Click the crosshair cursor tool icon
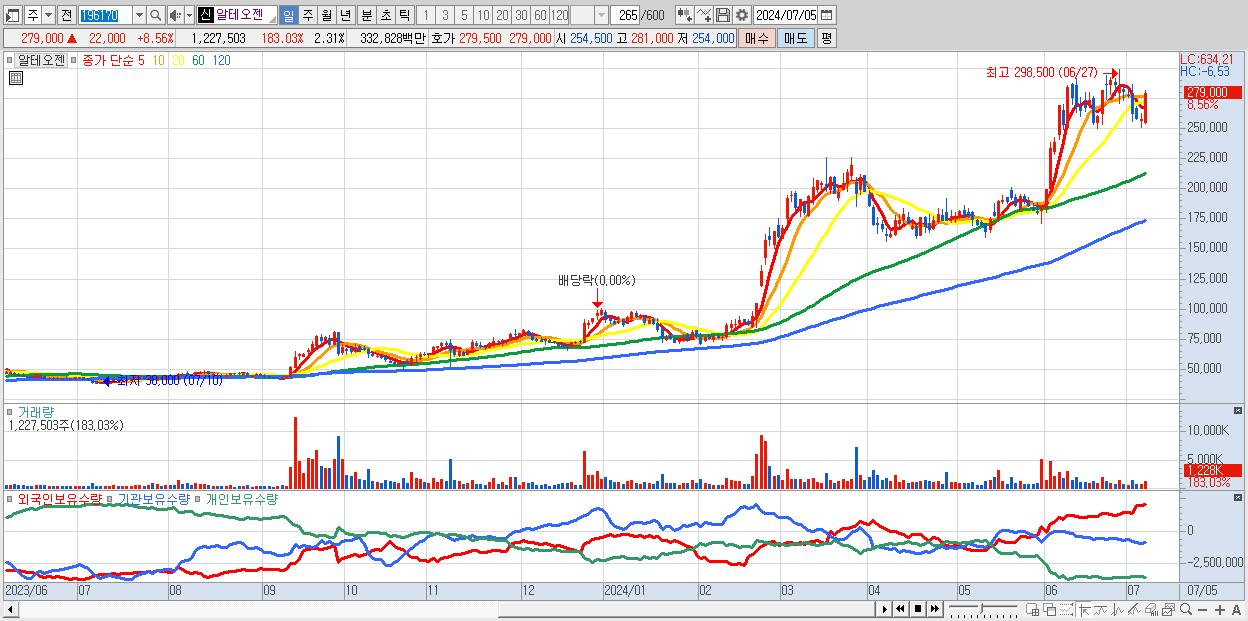 pos(1084,610)
